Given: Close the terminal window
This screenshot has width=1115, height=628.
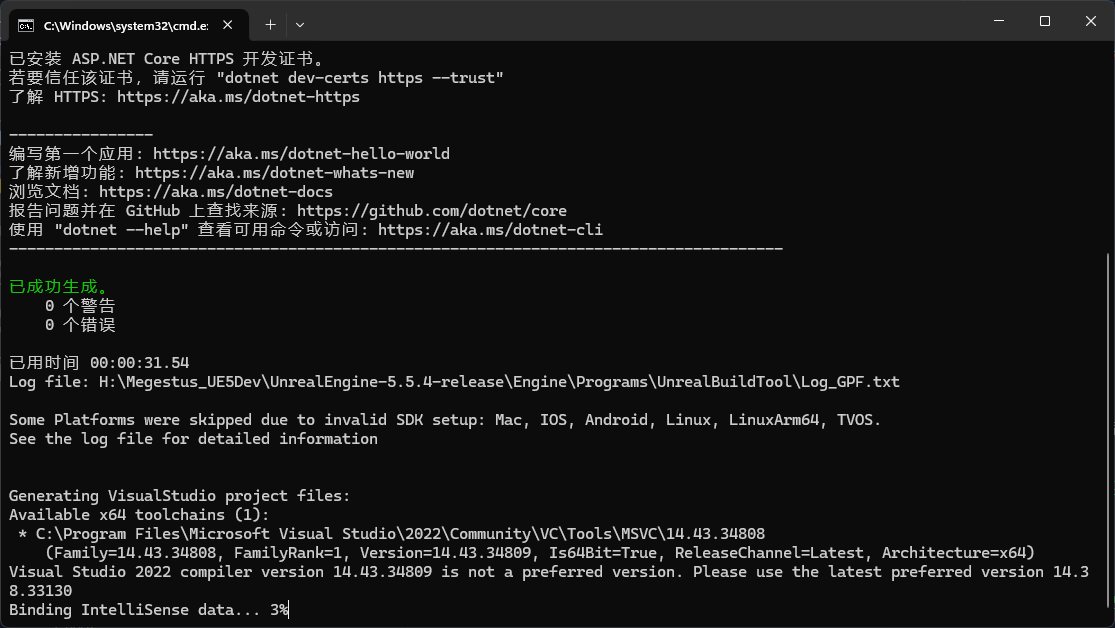Looking at the screenshot, I should click(1091, 21).
